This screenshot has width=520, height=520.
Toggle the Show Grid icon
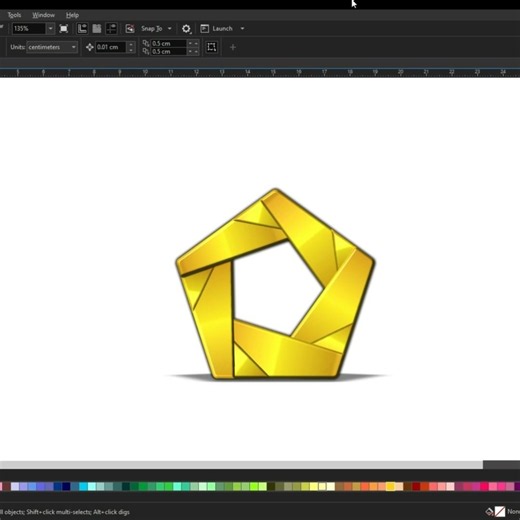tap(97, 29)
